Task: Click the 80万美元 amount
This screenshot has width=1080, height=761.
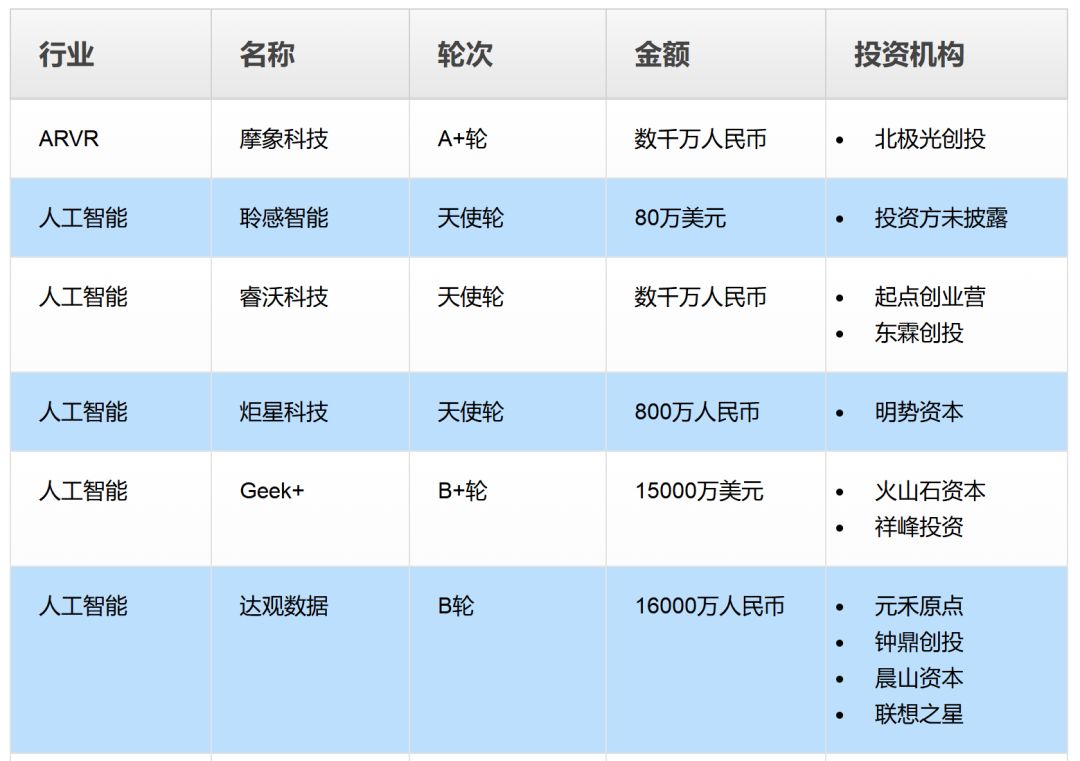Action: (x=680, y=218)
